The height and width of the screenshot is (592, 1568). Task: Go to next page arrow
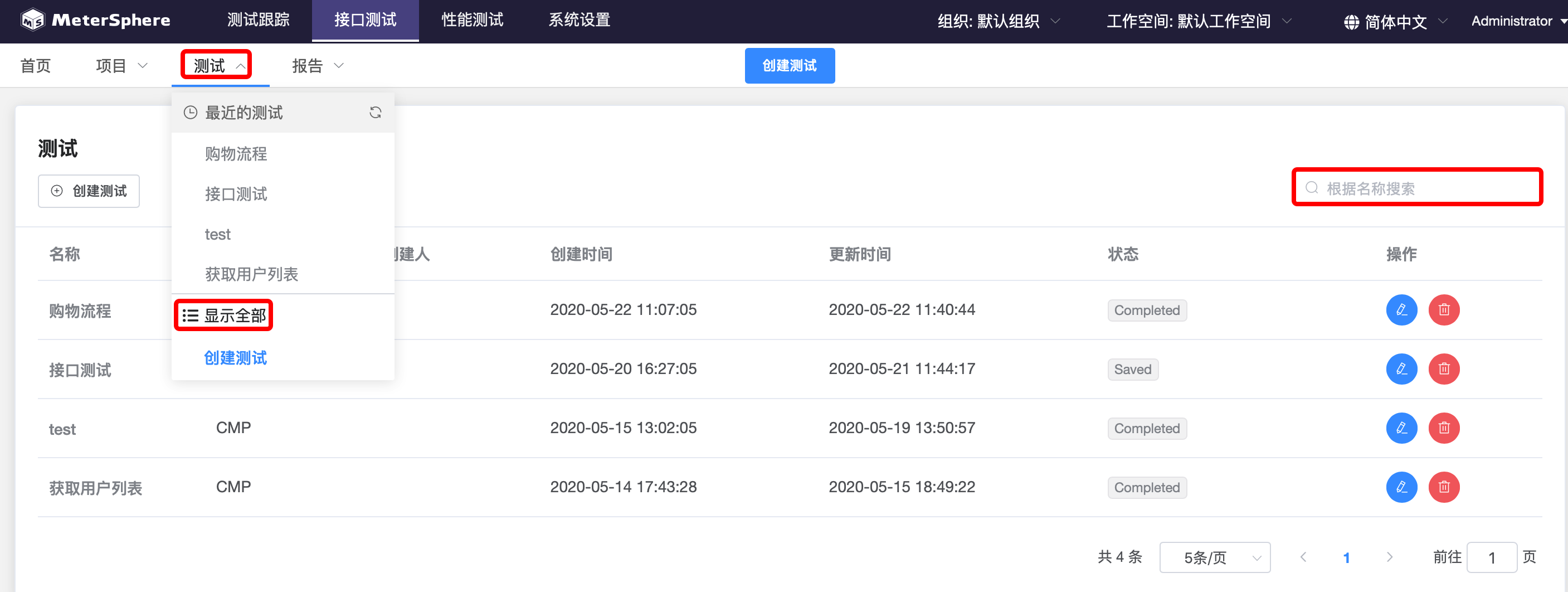click(x=1389, y=557)
